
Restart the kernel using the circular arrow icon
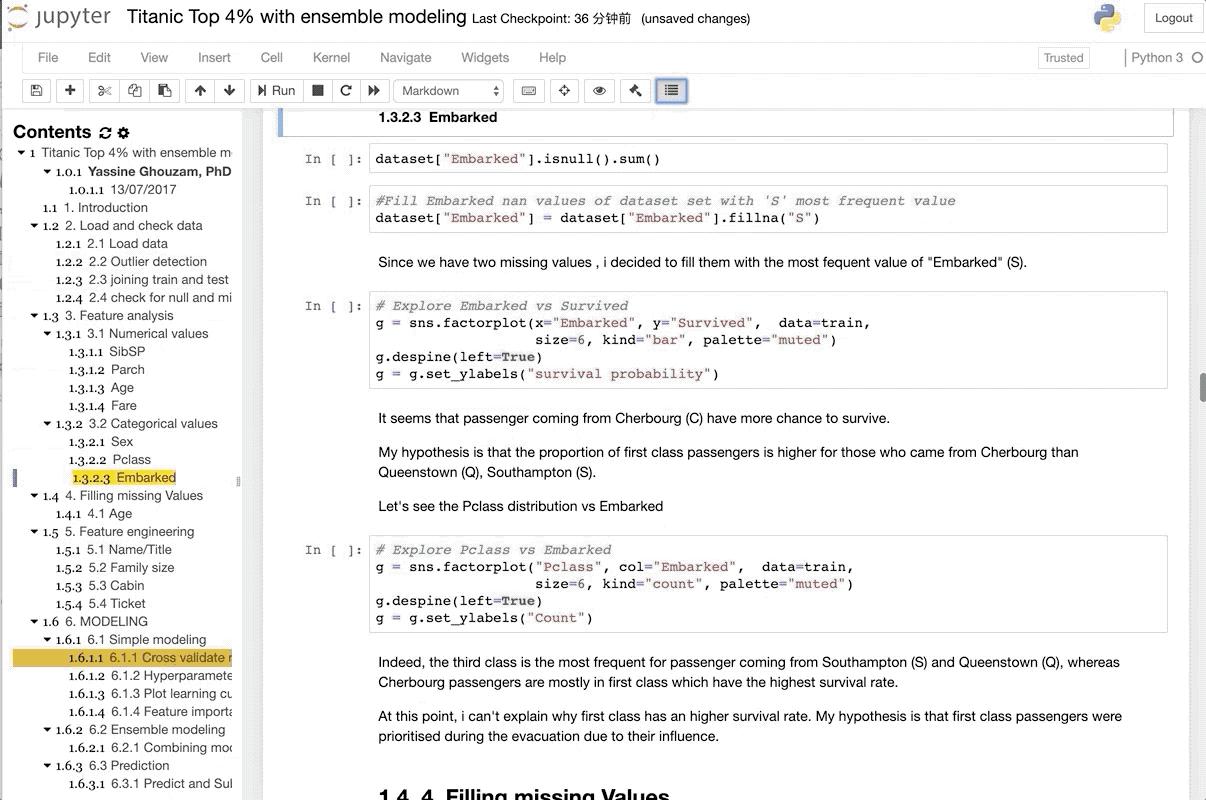(344, 90)
